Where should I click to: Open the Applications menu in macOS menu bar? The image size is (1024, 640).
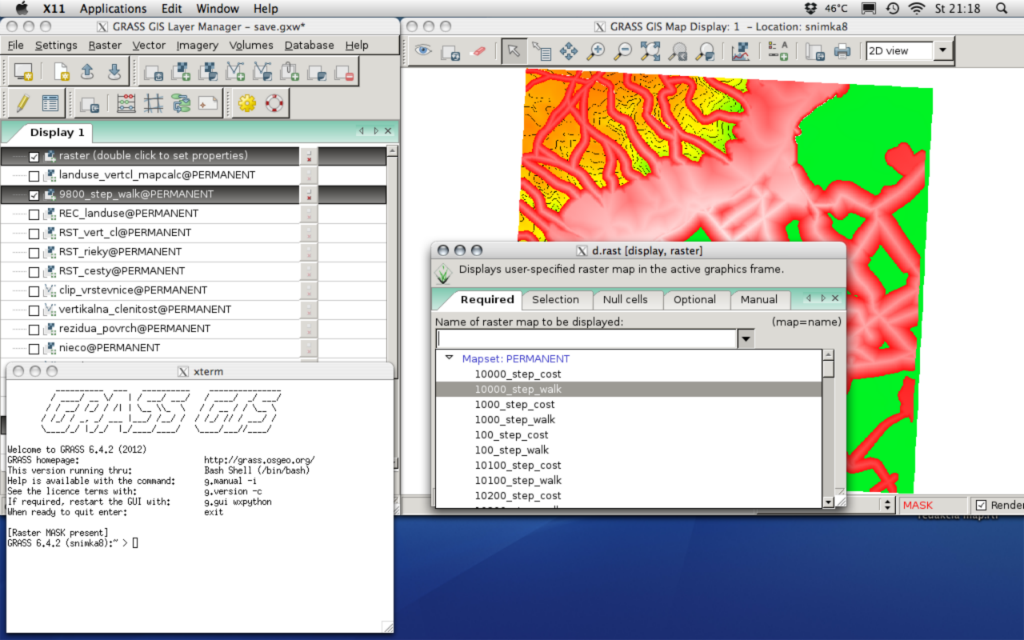tap(113, 8)
